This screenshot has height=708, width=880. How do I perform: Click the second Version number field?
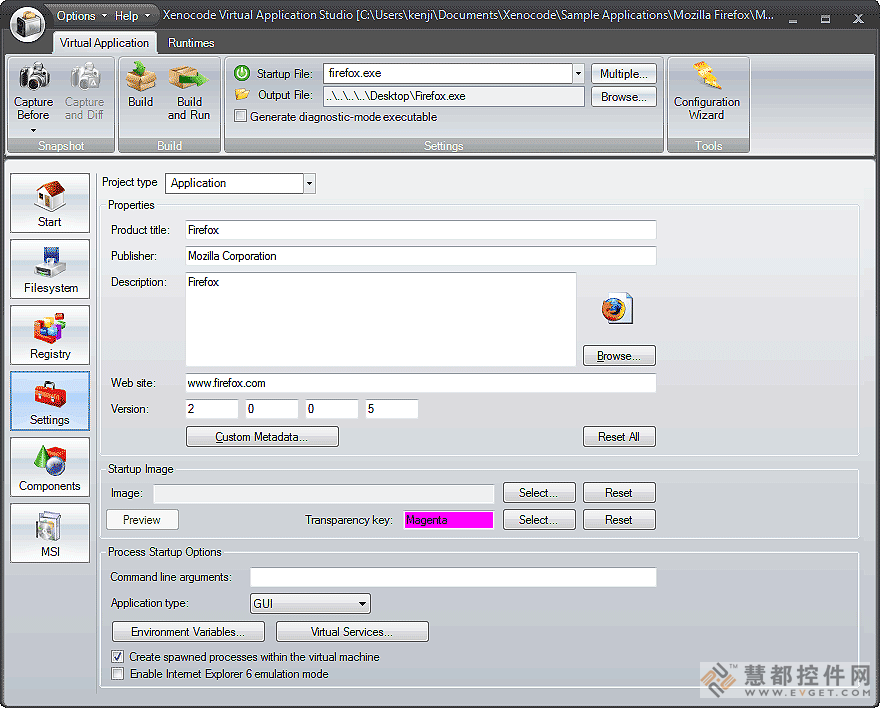point(272,409)
